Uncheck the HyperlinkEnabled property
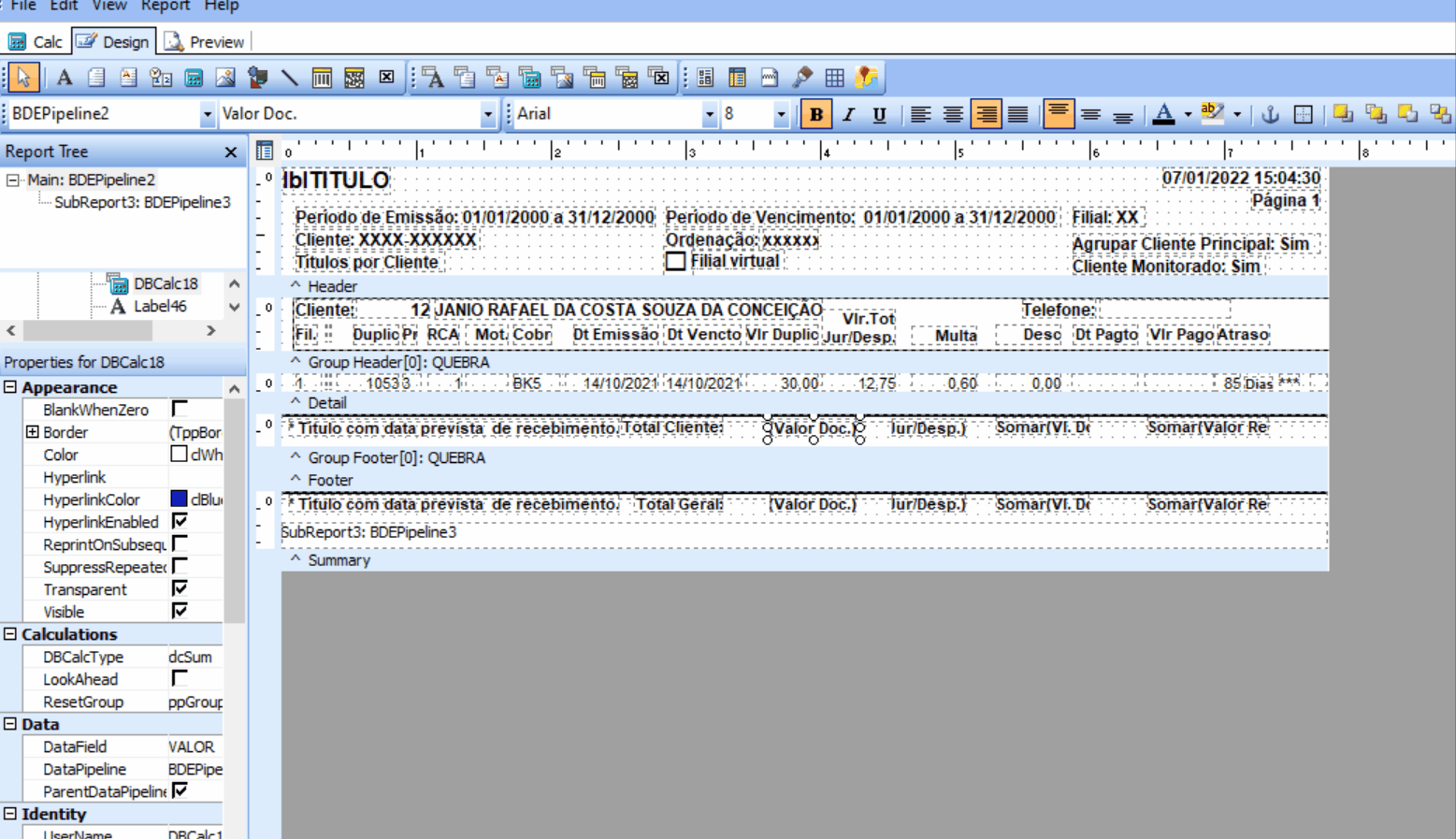 (180, 521)
